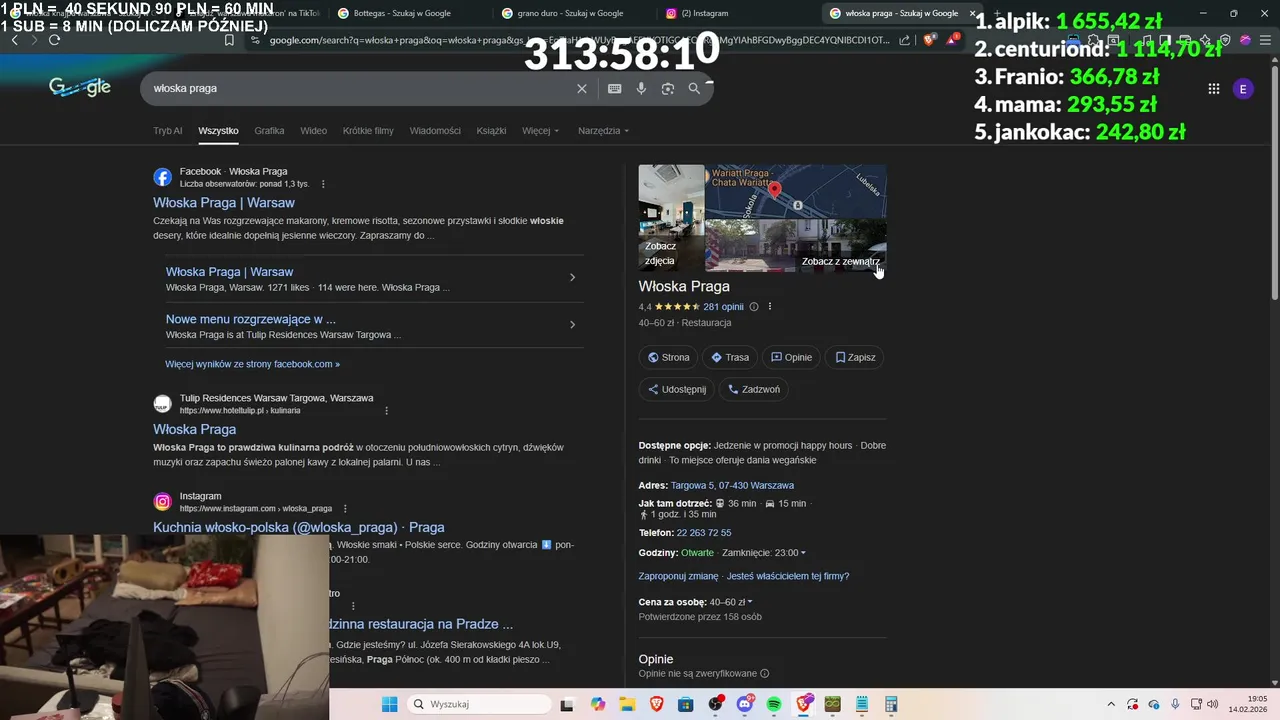
Task: Save the place with the Zapisz button
Action: pos(856,357)
